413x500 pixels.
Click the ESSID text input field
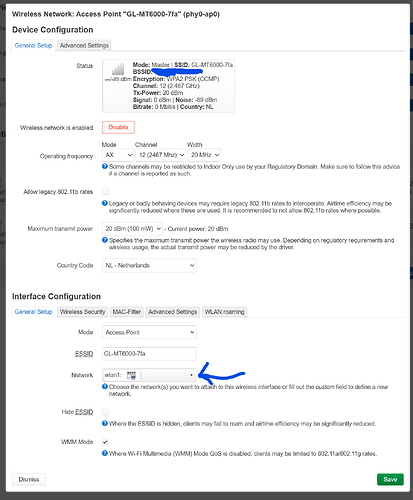[149, 354]
